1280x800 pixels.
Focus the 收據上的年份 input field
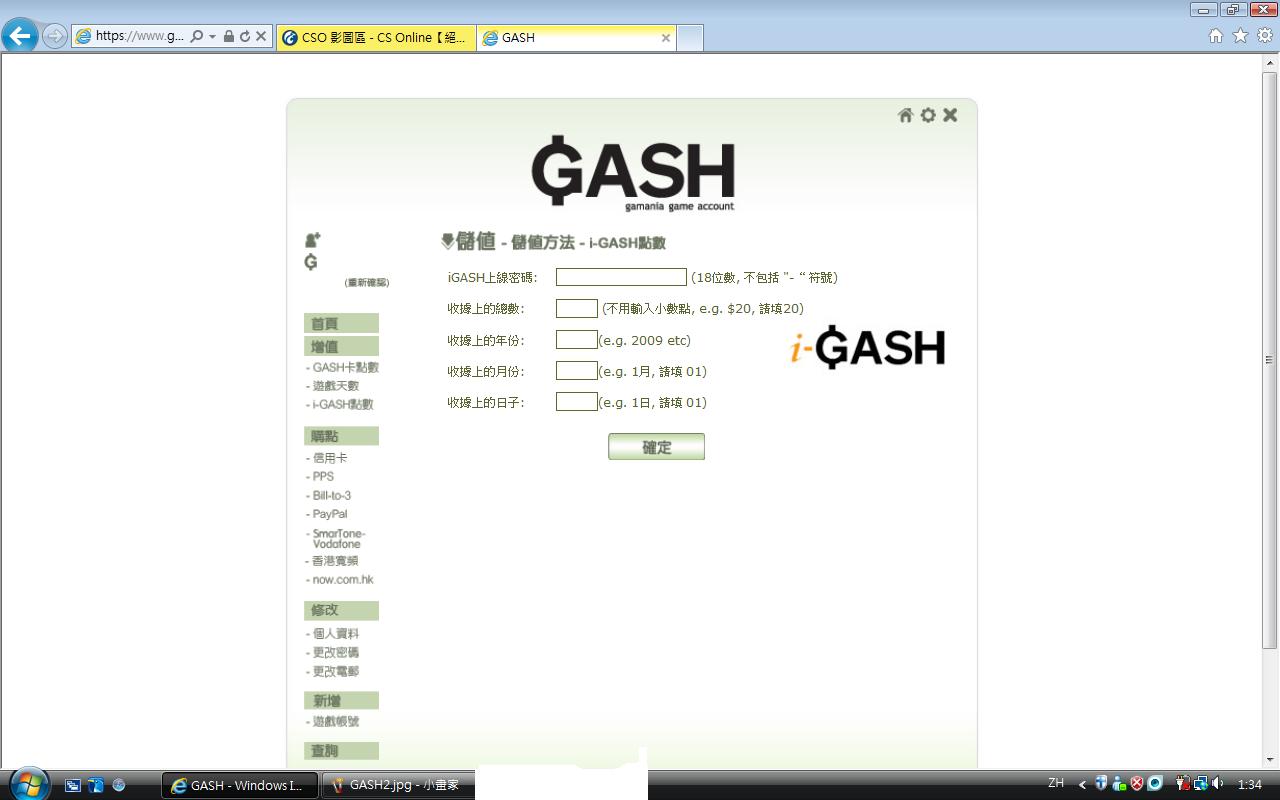pyautogui.click(x=577, y=340)
